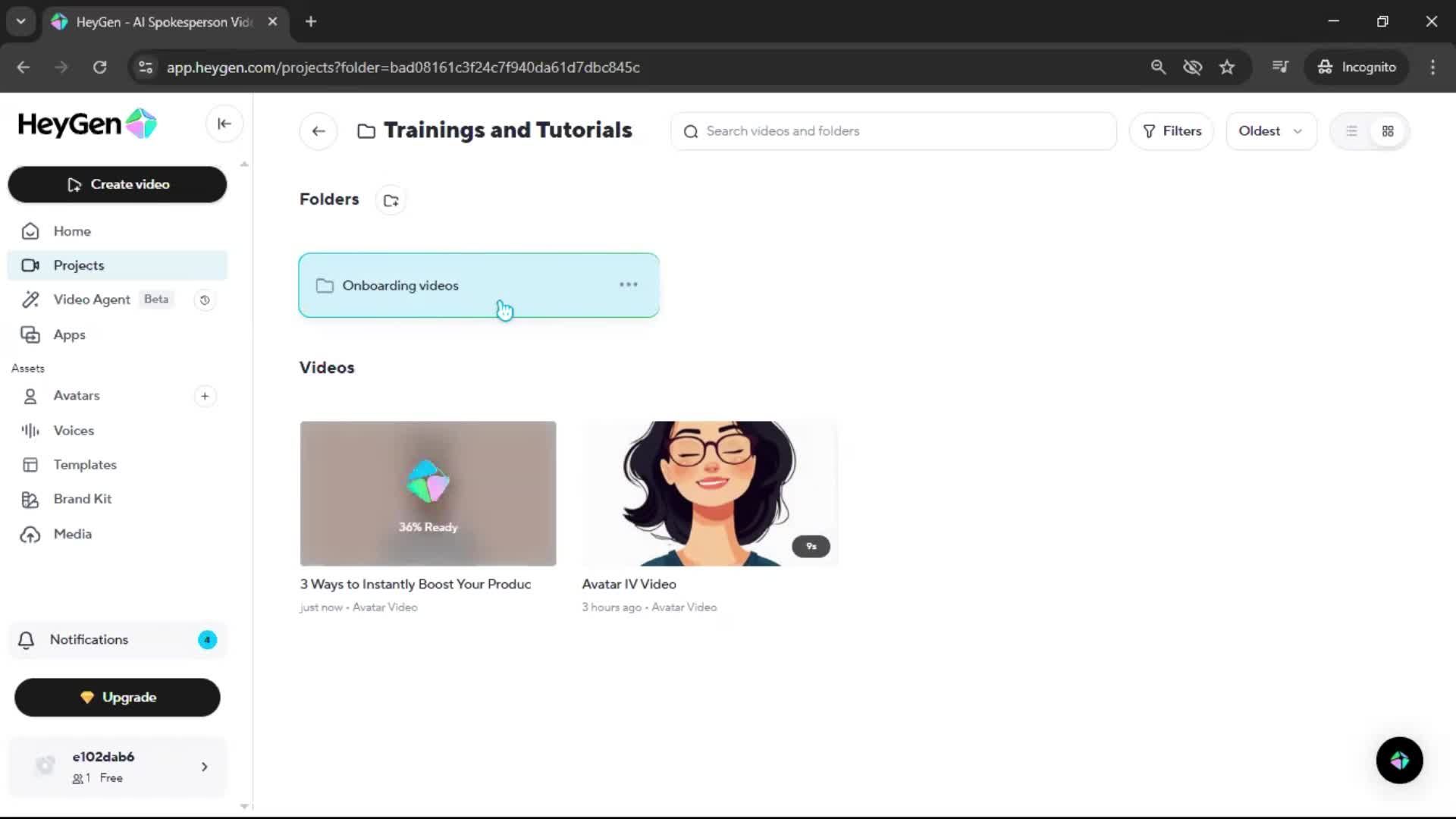The image size is (1456, 819).
Task: Bookmark this page with star icon
Action: [1227, 67]
